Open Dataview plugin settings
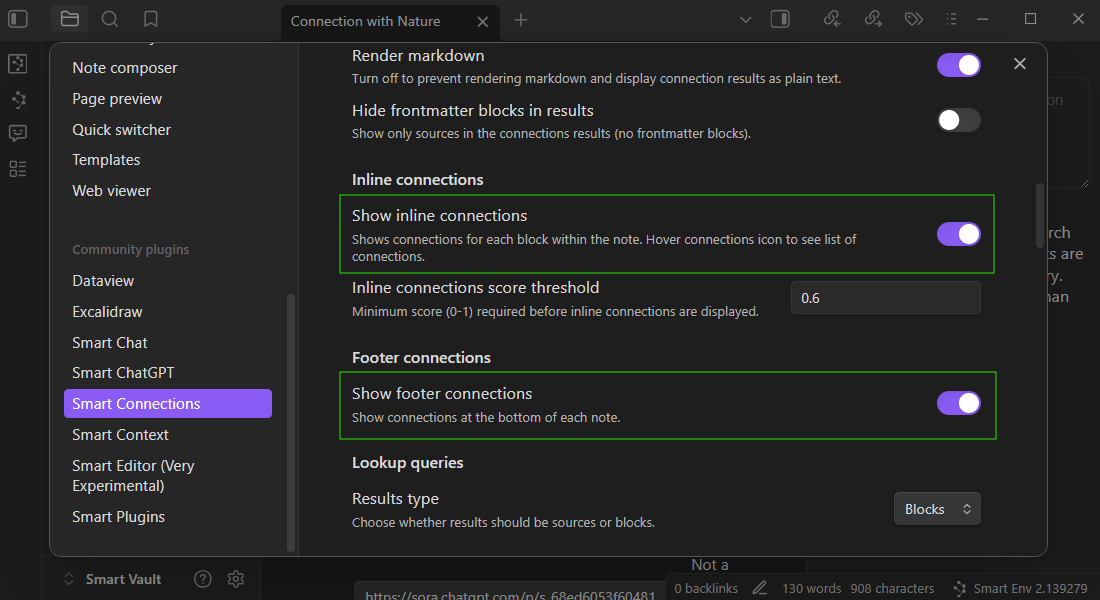The width and height of the screenshot is (1100, 600). point(103,281)
